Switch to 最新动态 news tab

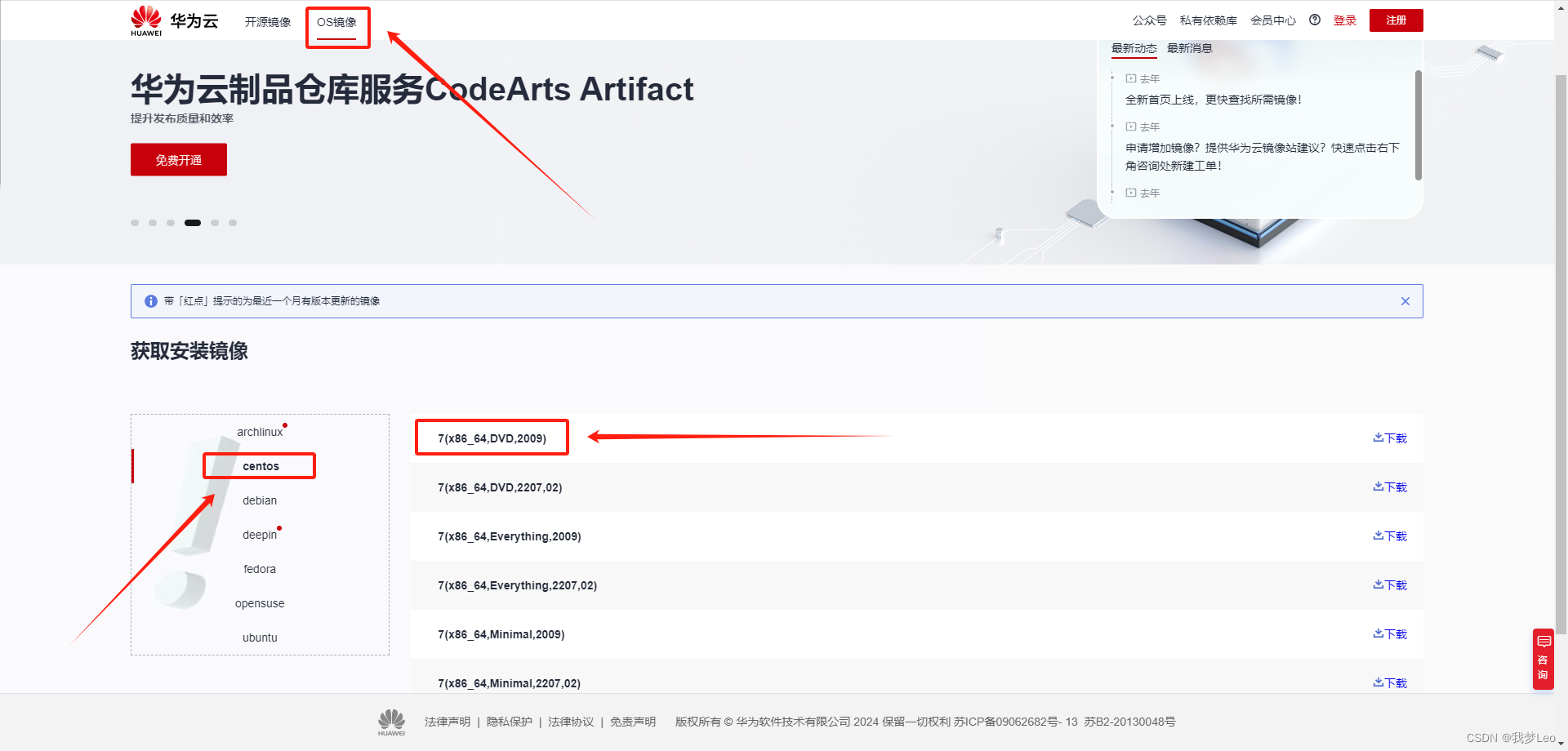[x=1134, y=48]
